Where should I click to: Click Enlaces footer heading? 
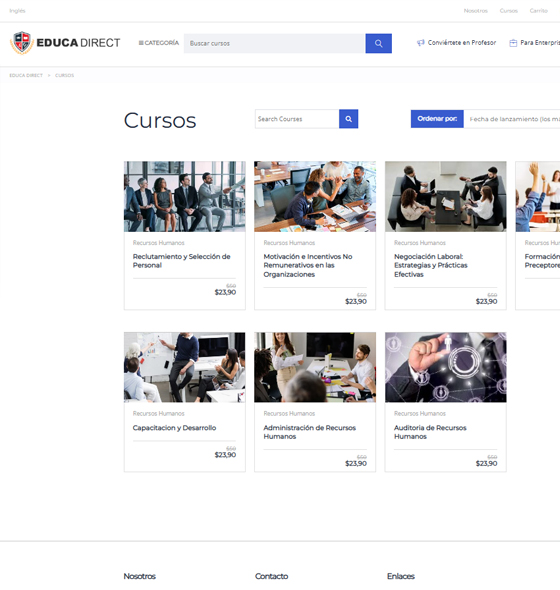pyautogui.click(x=401, y=576)
